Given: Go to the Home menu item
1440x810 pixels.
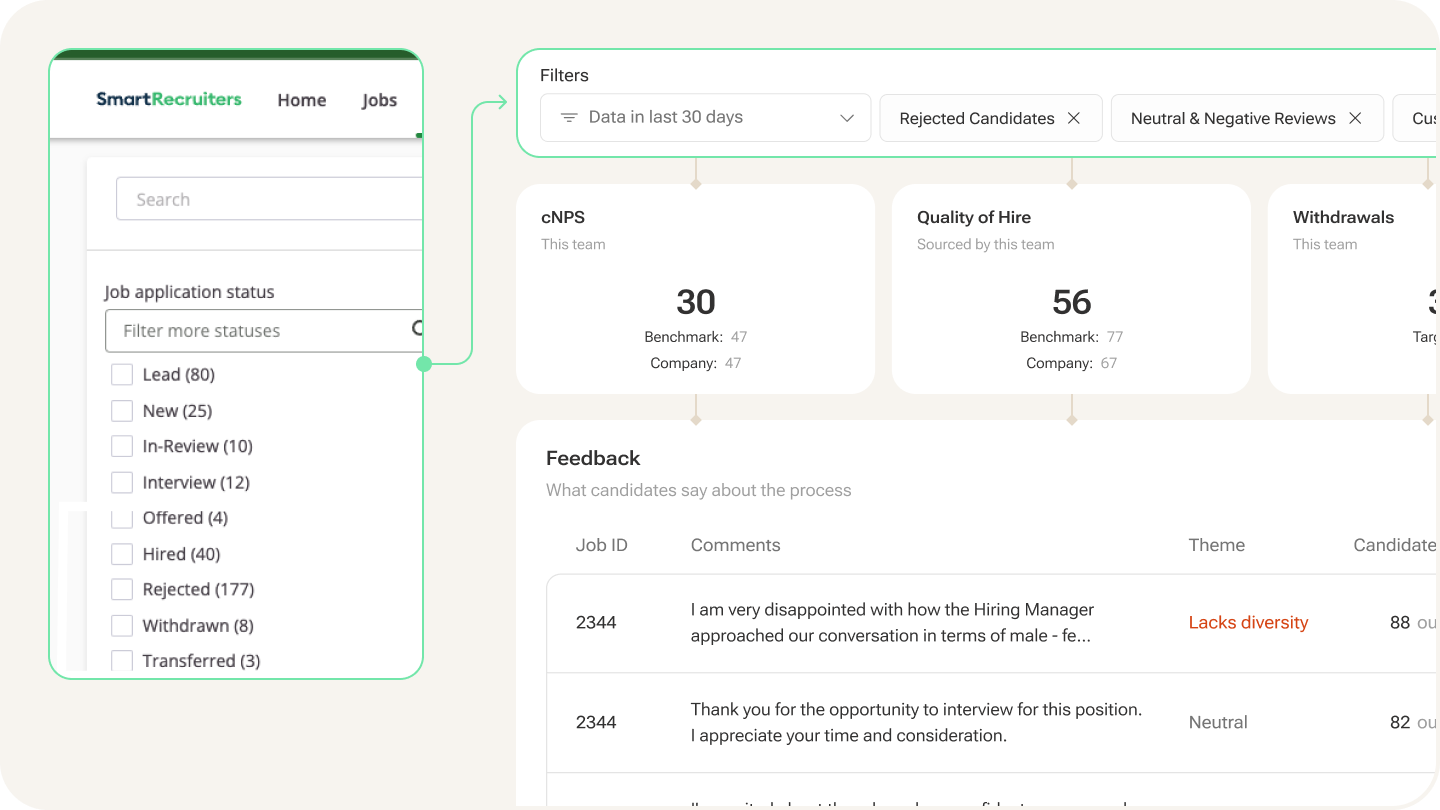Looking at the screenshot, I should pos(302,100).
